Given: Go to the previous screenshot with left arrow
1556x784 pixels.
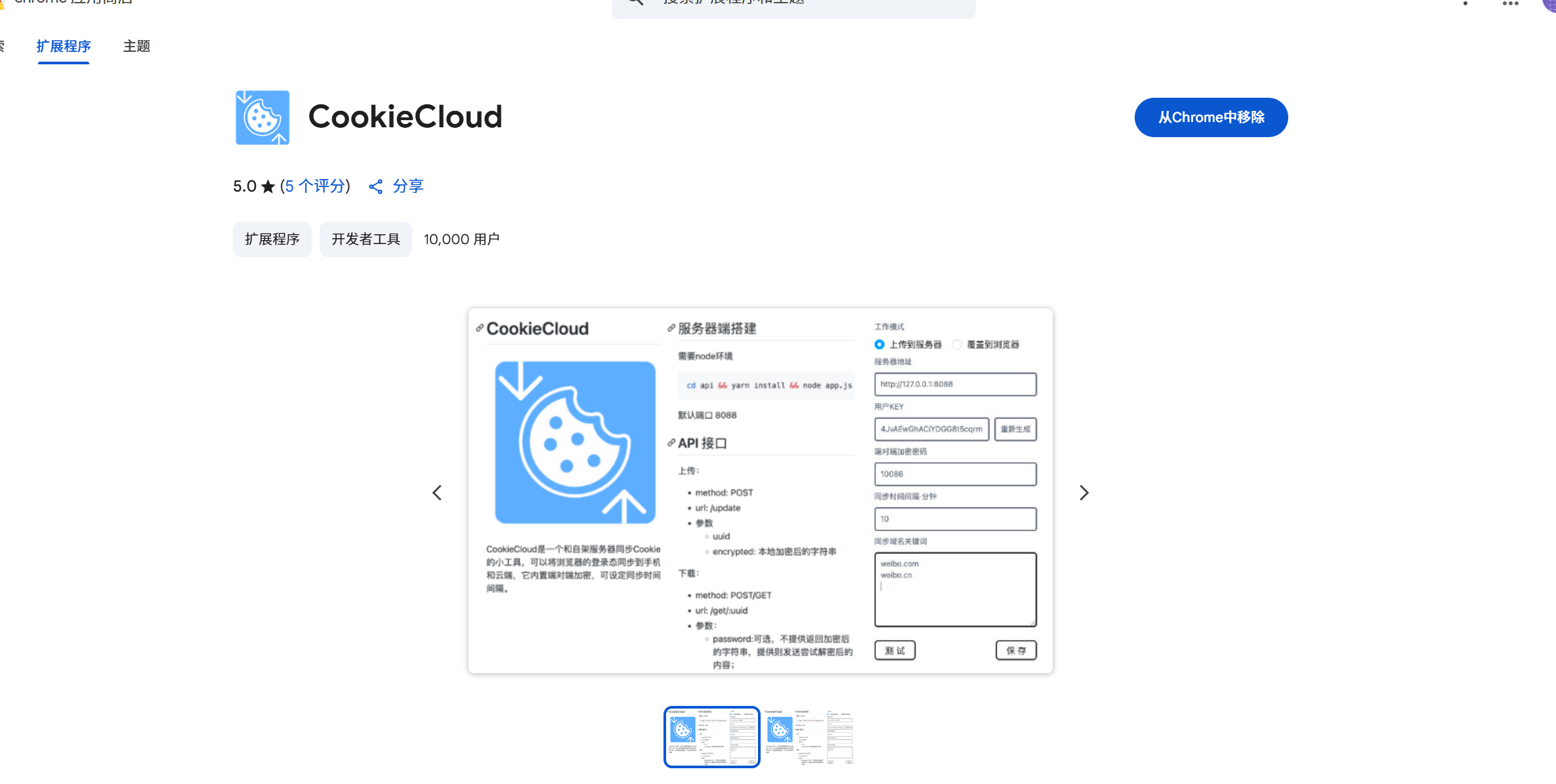Looking at the screenshot, I should [437, 493].
